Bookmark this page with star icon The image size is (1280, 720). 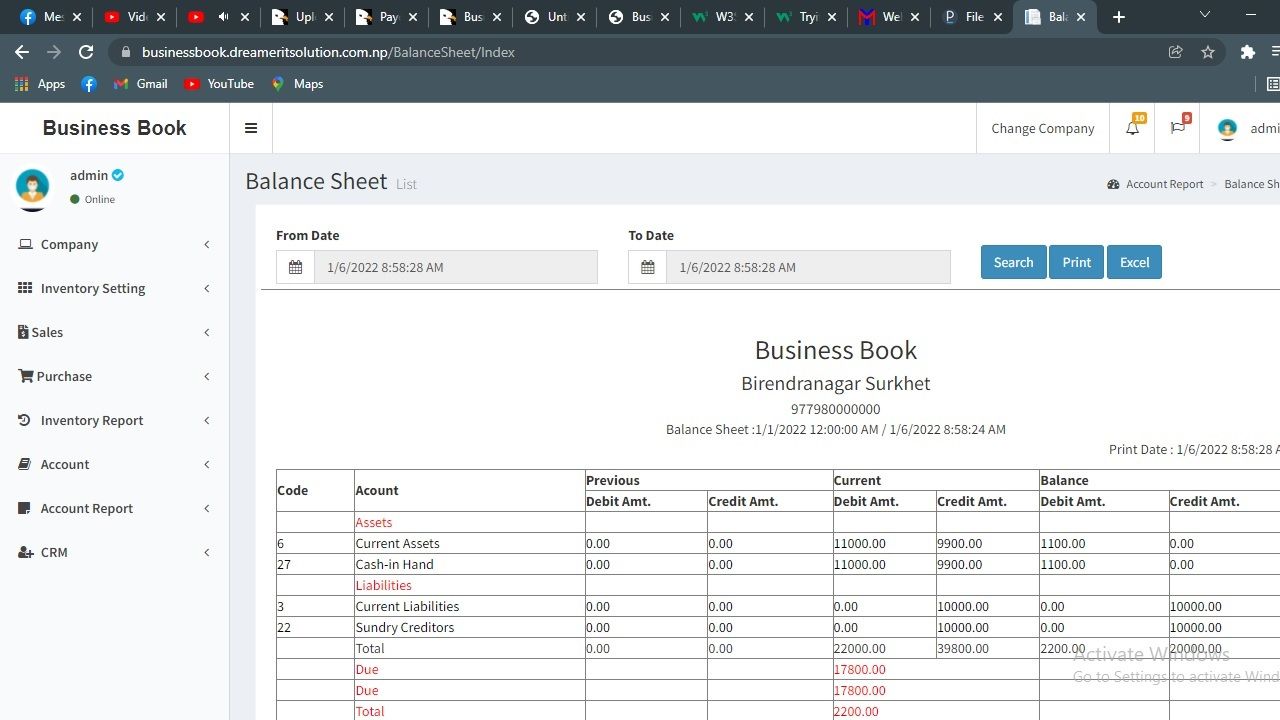[1208, 52]
